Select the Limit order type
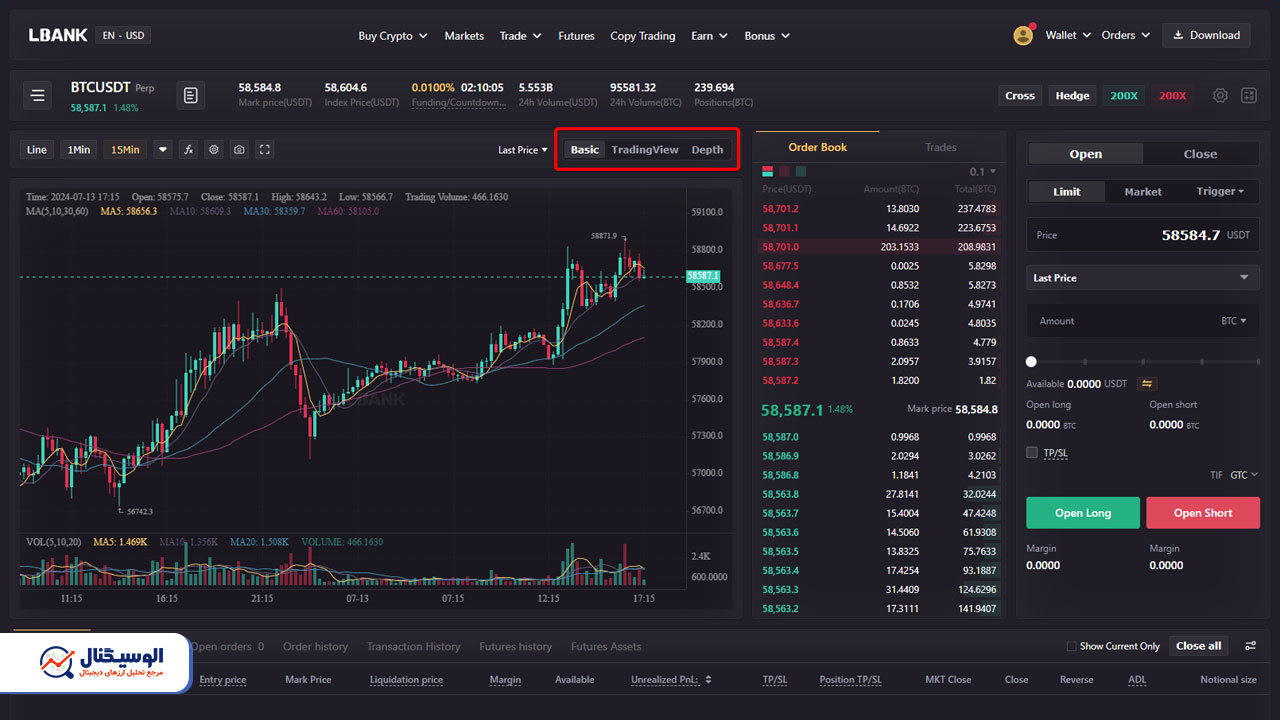 [1066, 191]
